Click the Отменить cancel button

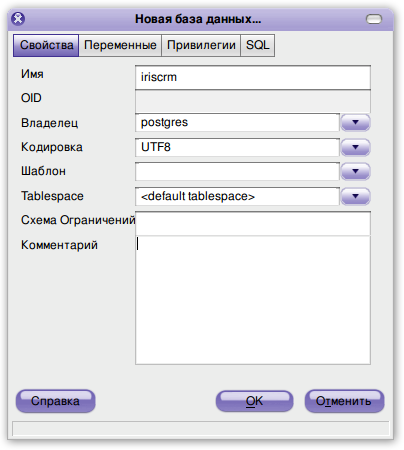(x=344, y=401)
